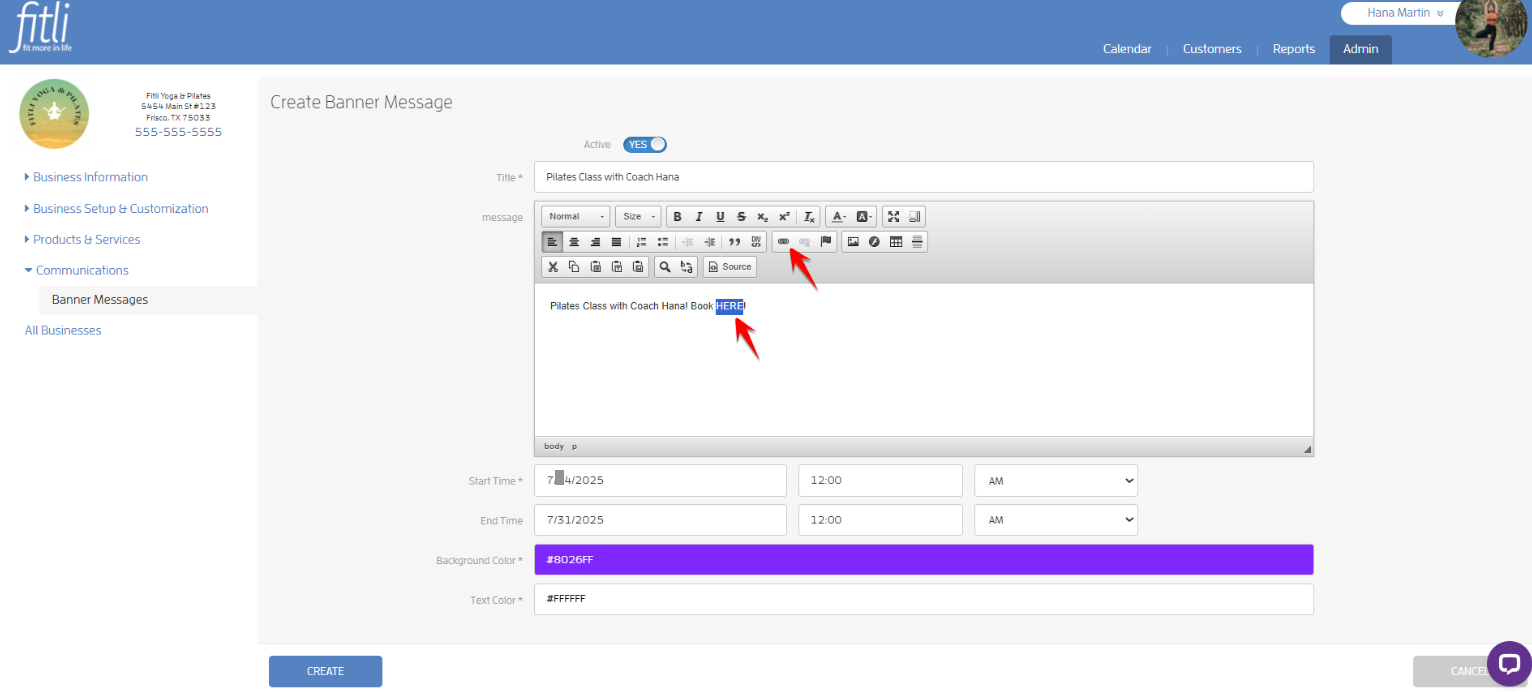Justify the text
1532x692 pixels.
616,242
